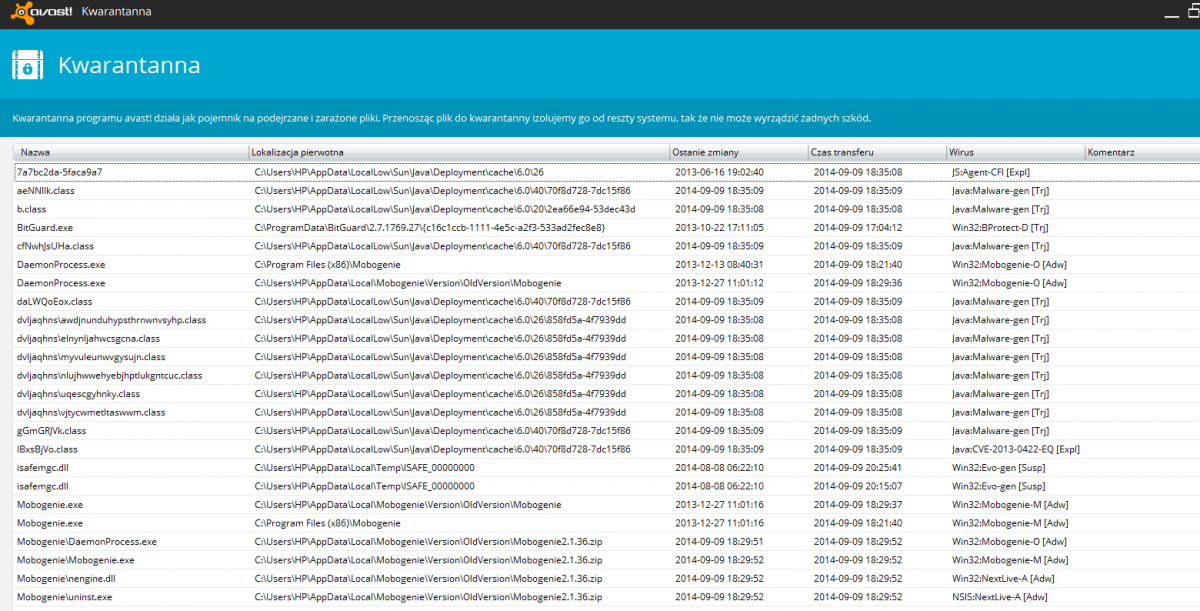Click the Win32:BProtect-D [Trj] virus cell
Screen dimensions: 1200x611
pos(1000,227)
